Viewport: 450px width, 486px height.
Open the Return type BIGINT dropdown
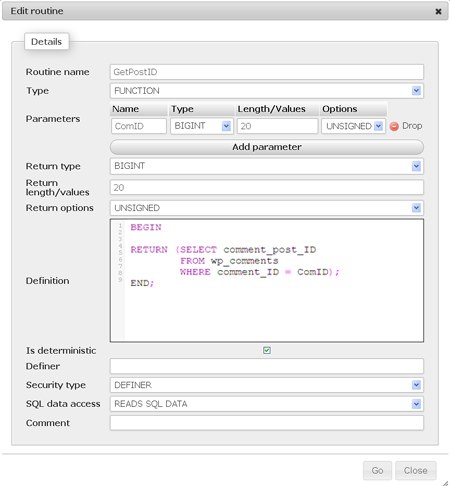click(267, 166)
